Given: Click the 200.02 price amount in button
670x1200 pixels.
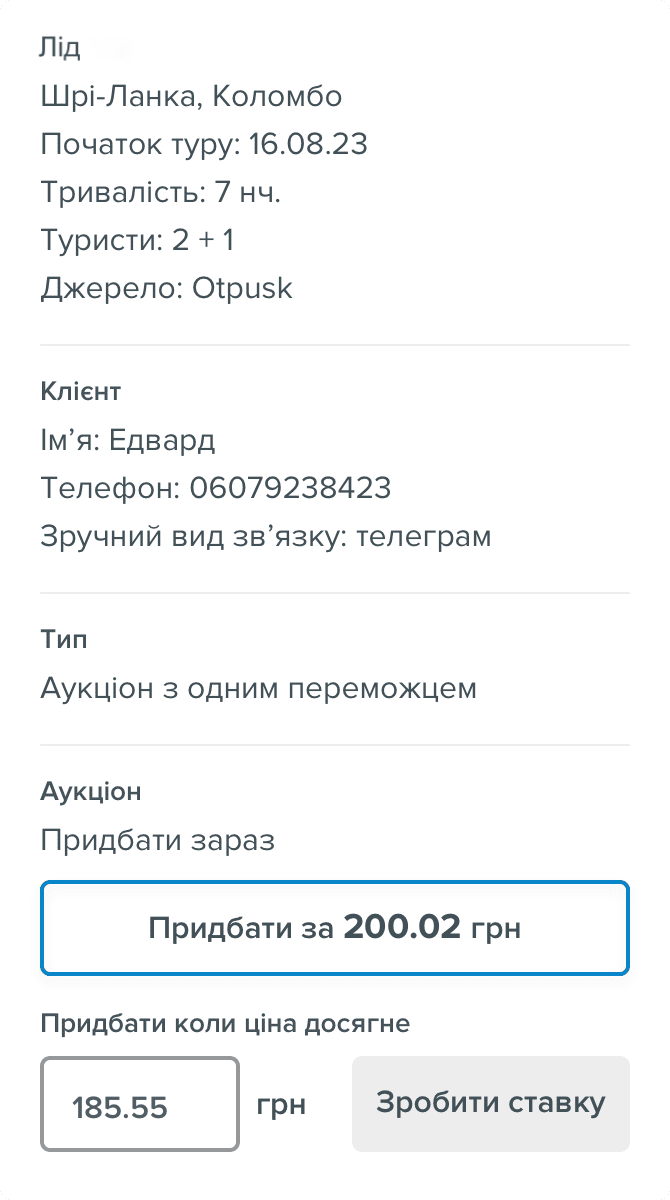Looking at the screenshot, I should click(402, 928).
